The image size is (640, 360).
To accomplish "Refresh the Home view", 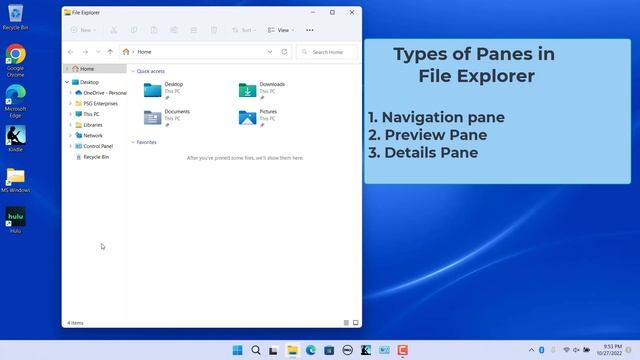I will click(284, 52).
